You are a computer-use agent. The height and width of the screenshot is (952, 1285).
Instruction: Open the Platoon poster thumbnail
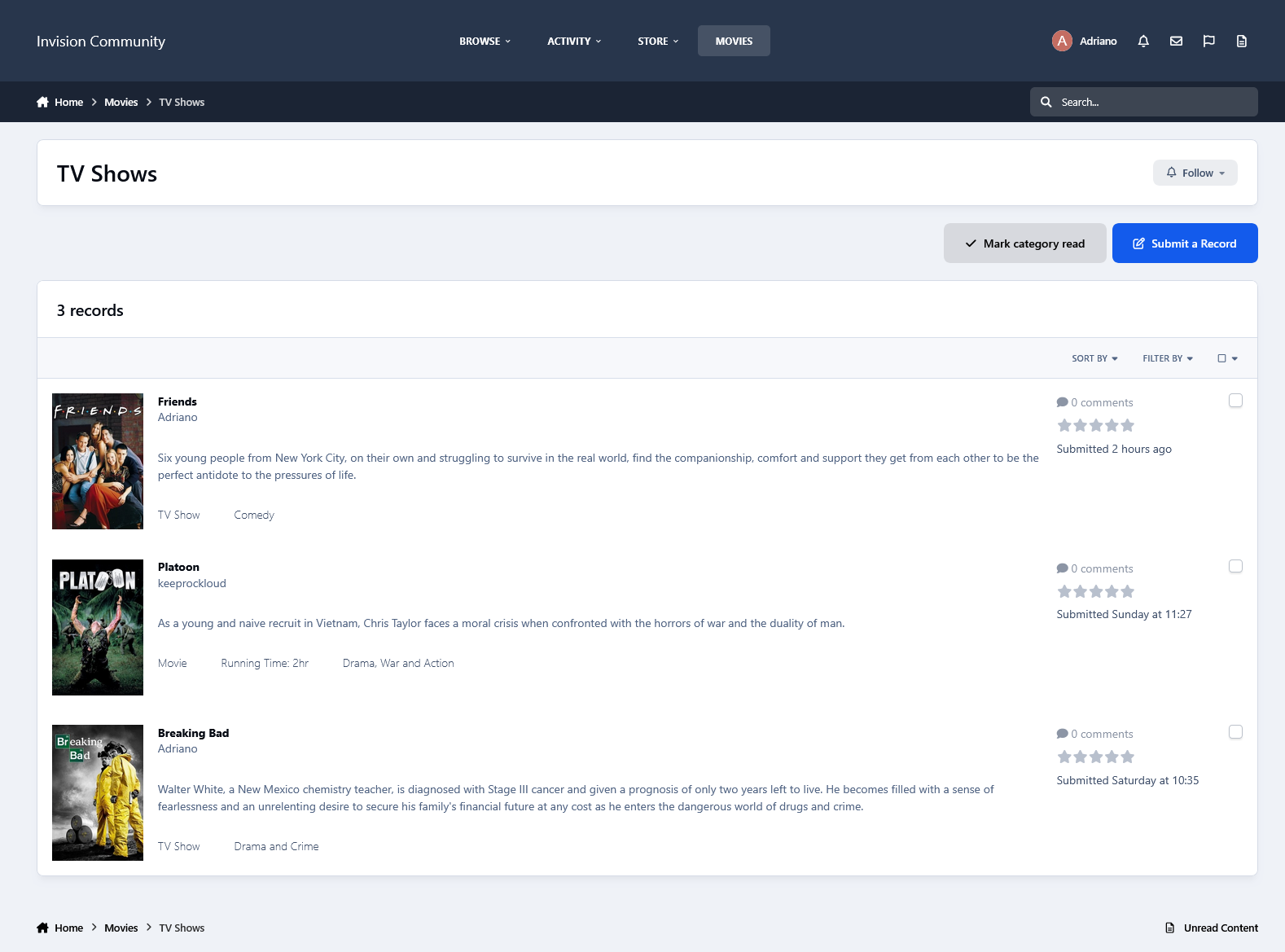[x=98, y=627]
